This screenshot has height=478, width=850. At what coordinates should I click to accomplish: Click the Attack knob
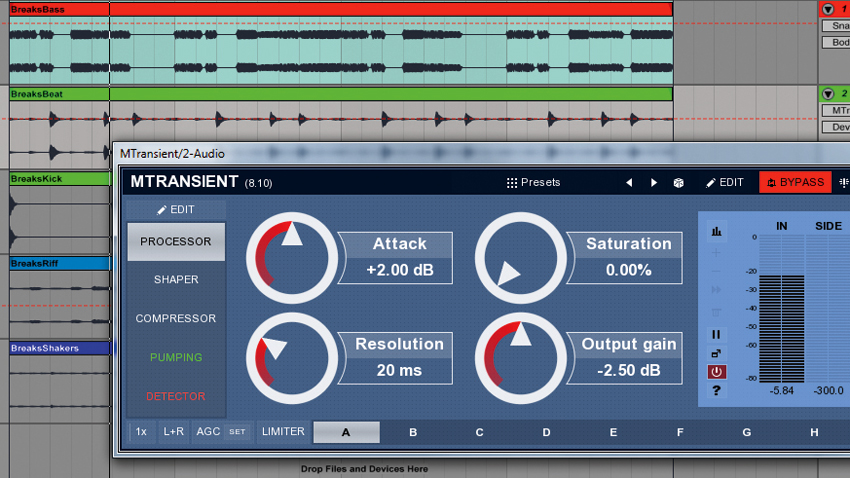pyautogui.click(x=292, y=258)
